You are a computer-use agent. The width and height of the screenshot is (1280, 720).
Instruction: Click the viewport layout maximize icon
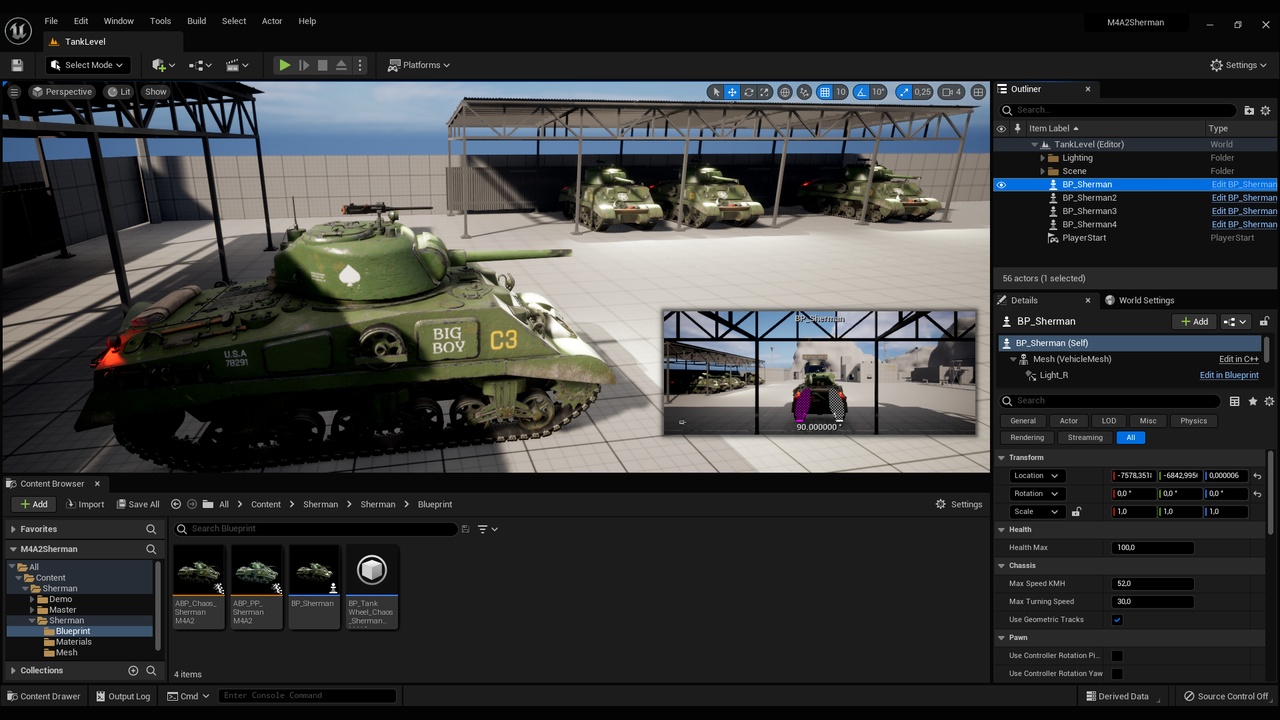click(x=978, y=92)
